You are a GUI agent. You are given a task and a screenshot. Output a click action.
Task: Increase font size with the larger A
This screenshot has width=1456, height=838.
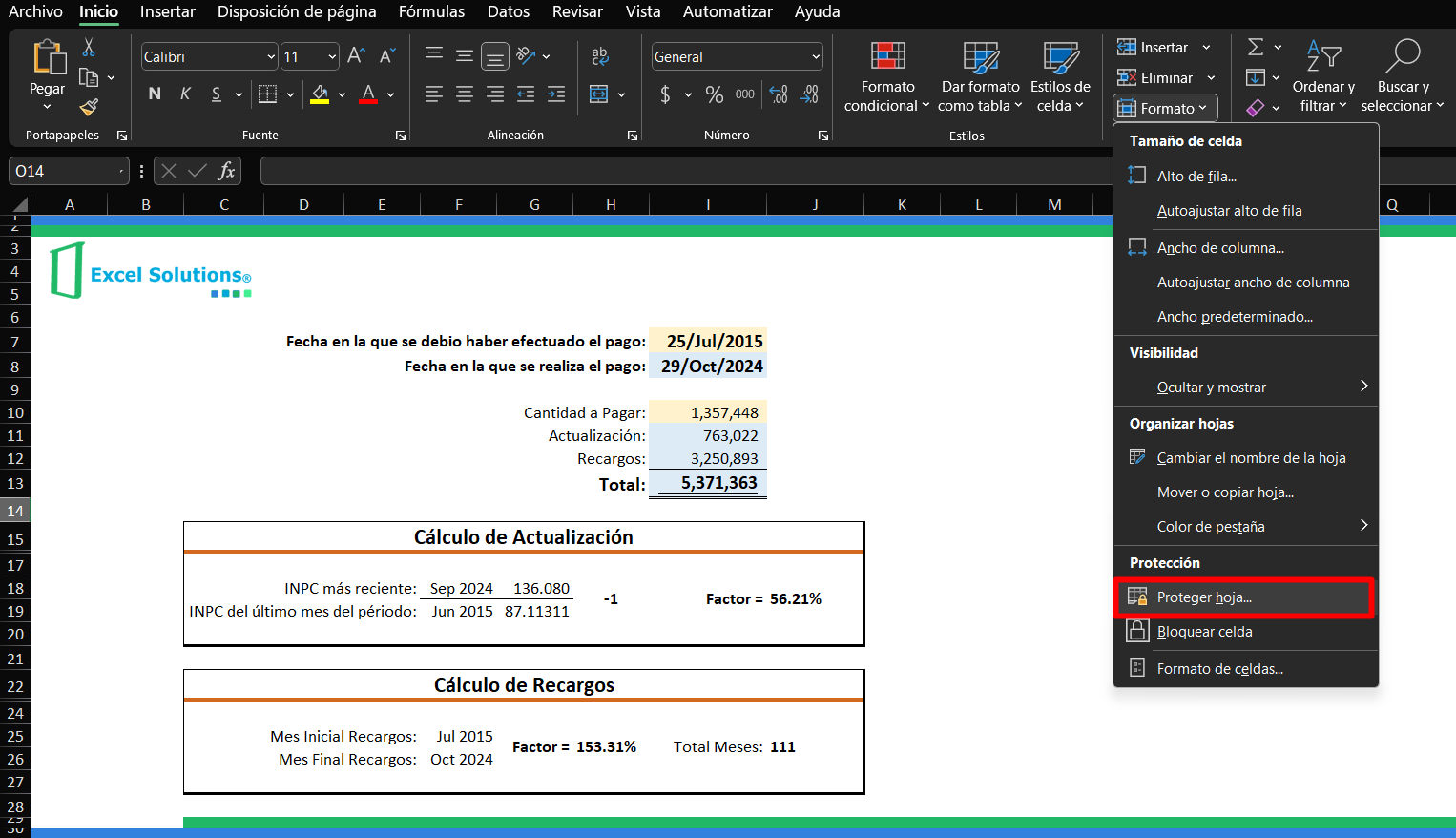(x=356, y=56)
